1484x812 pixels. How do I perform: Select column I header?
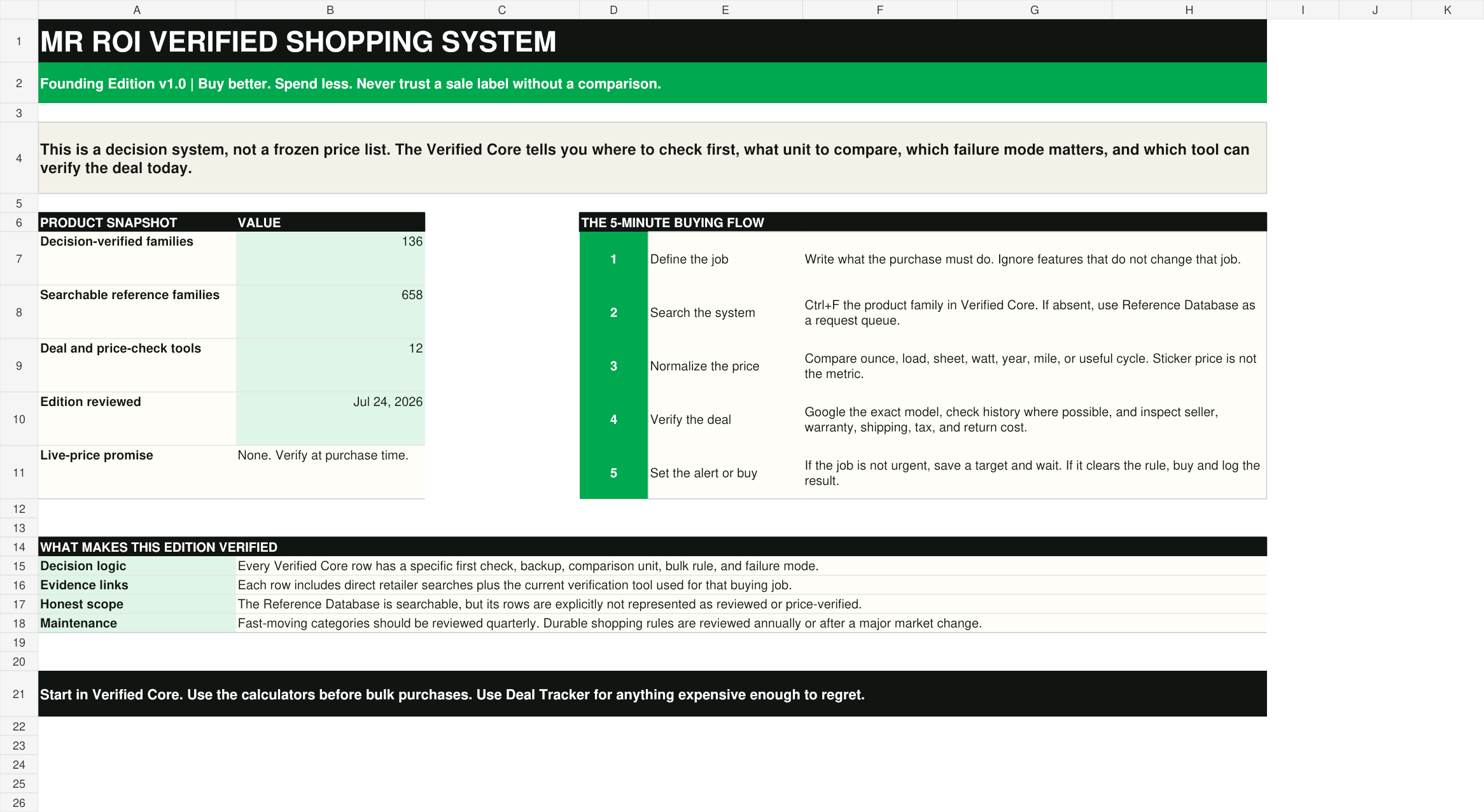[1303, 10]
